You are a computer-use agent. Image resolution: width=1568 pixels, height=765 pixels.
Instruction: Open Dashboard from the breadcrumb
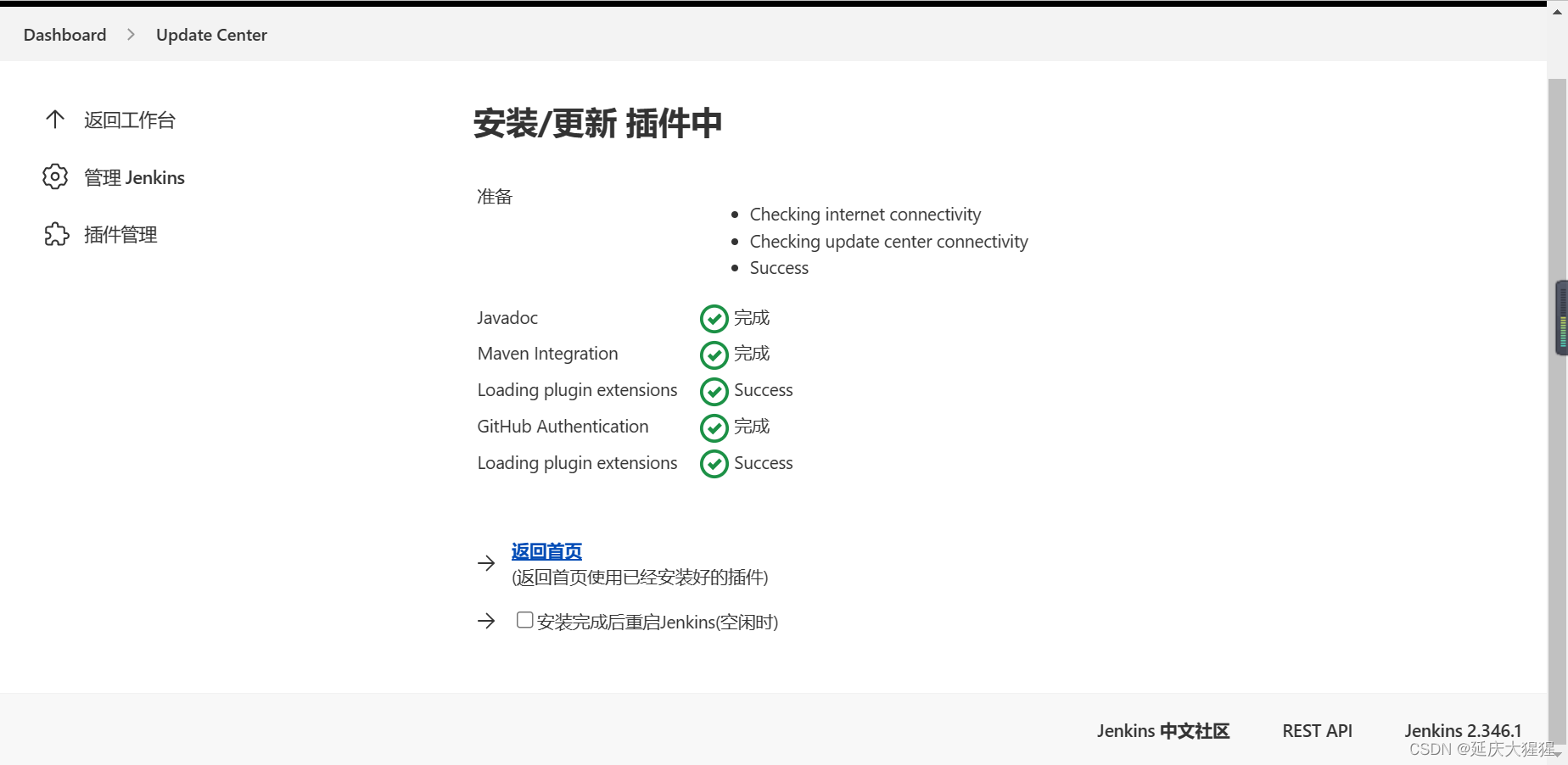64,35
